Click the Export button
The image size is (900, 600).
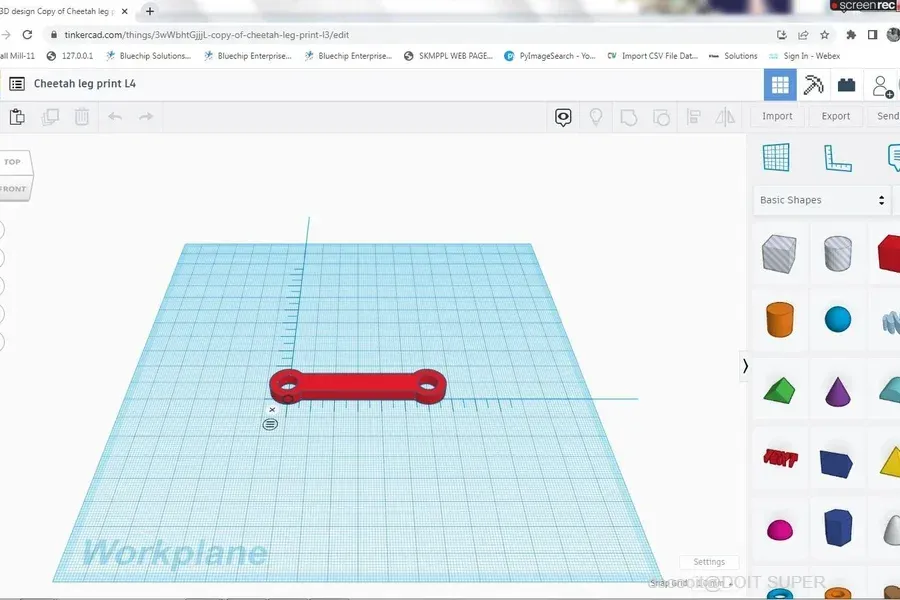[836, 116]
